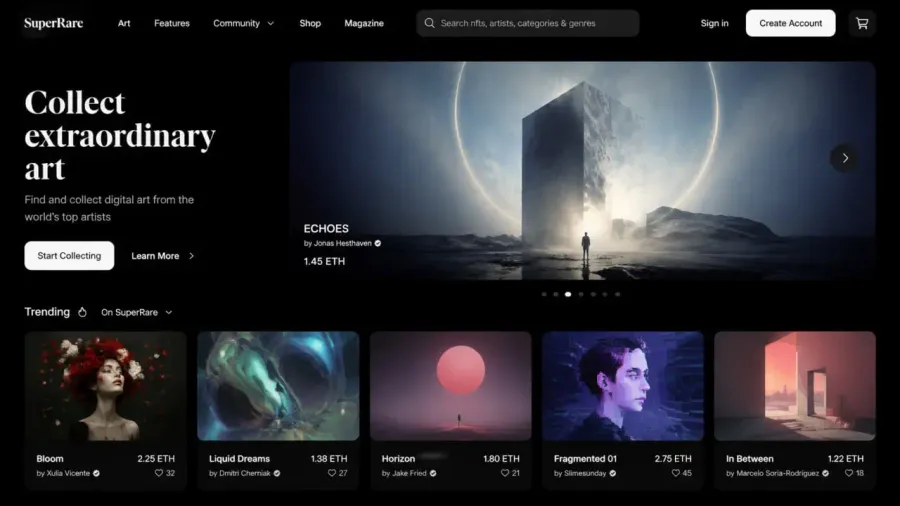900x506 pixels.
Task: Click the In Between title text
Action: click(750, 459)
